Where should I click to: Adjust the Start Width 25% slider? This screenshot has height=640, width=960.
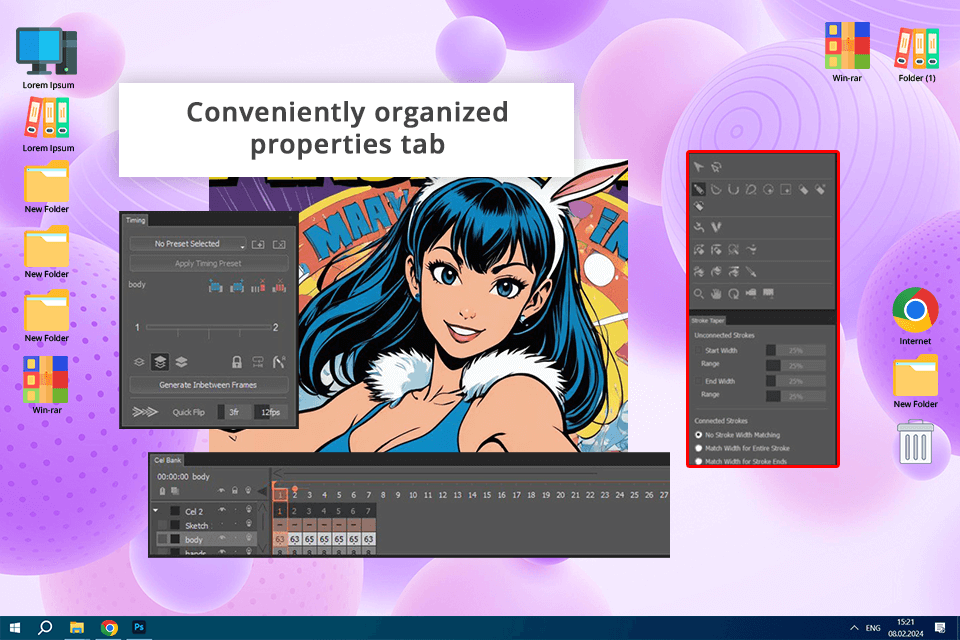point(795,350)
